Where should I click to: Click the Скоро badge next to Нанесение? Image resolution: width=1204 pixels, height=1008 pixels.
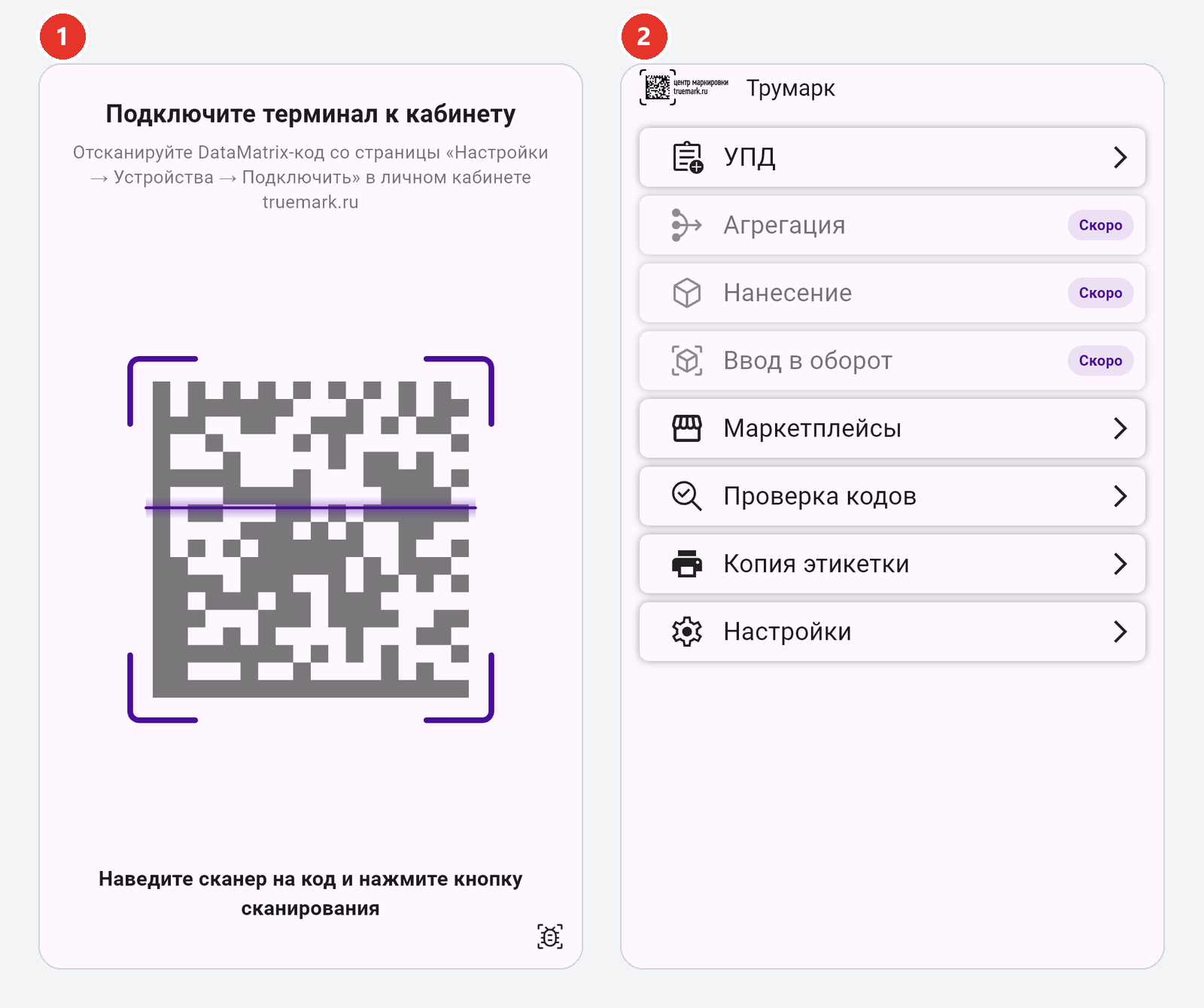(x=1100, y=293)
